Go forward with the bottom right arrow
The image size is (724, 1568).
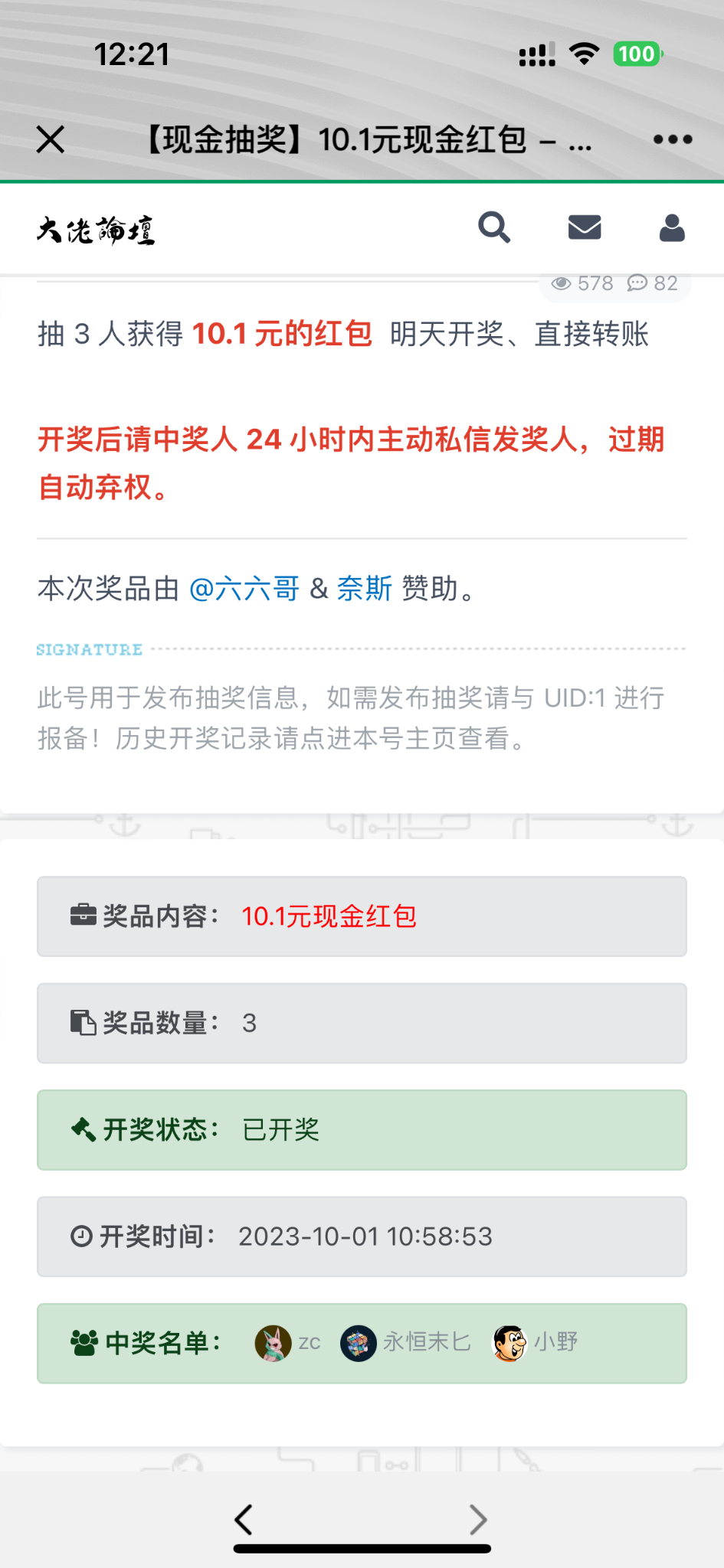click(478, 1520)
